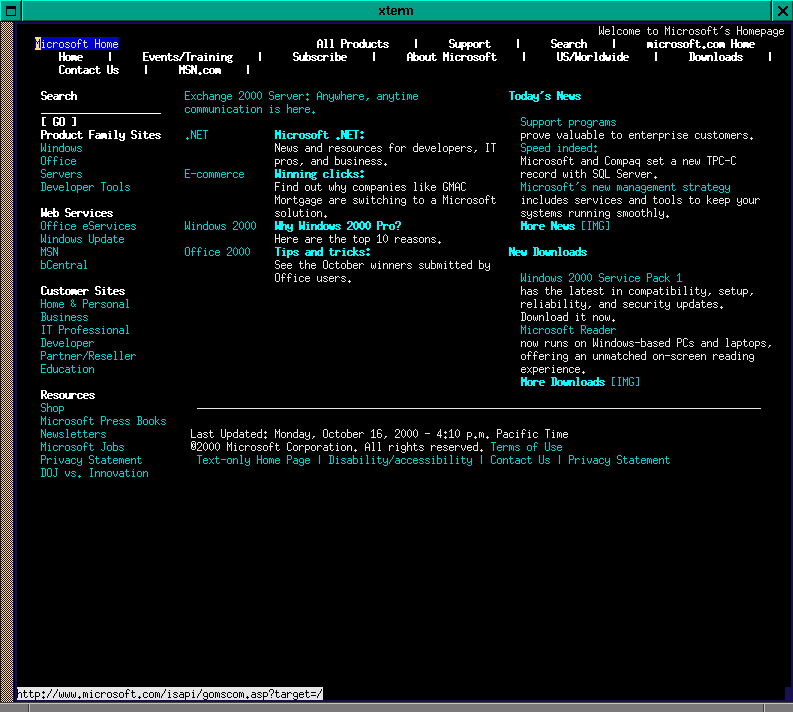Open the All Products navigation item
Viewport: 793px width, 712px height.
[x=352, y=44]
